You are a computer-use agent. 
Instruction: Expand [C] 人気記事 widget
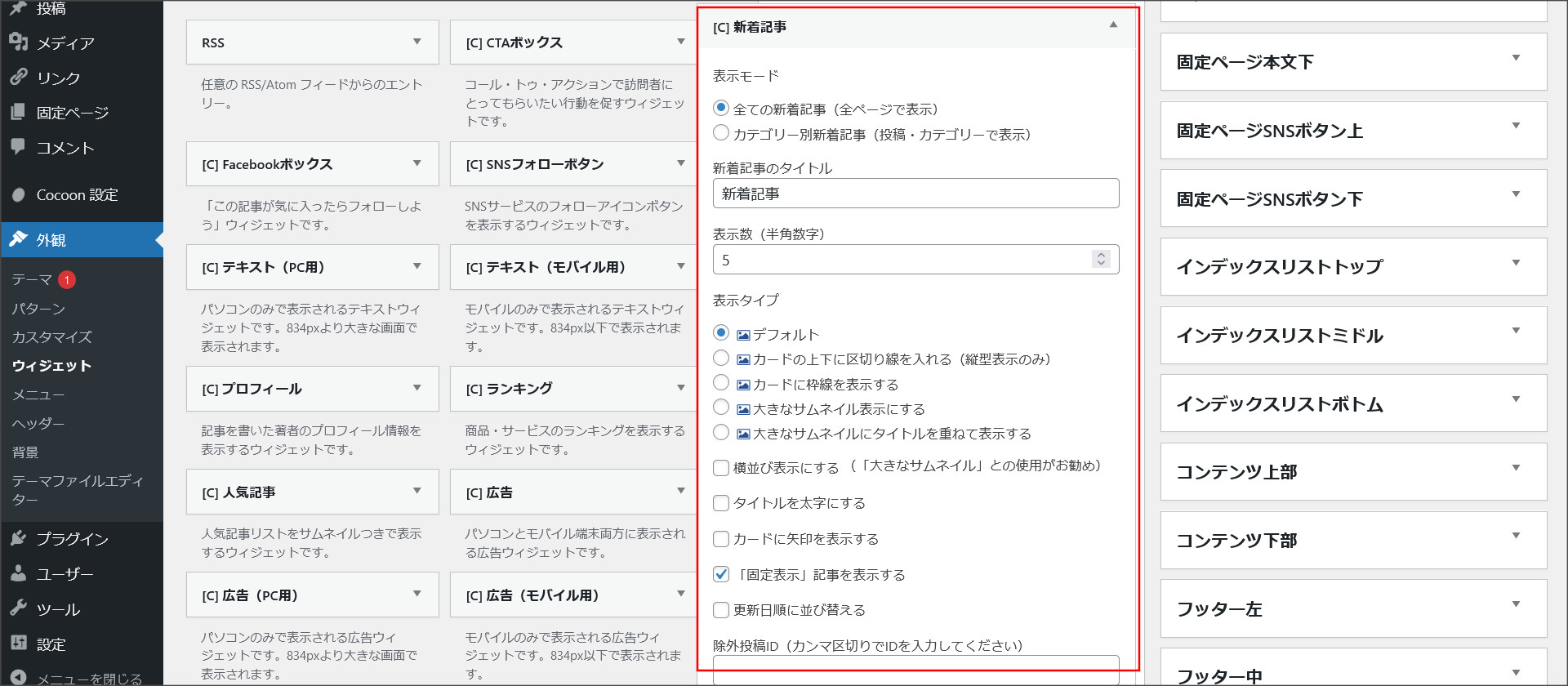[x=416, y=491]
